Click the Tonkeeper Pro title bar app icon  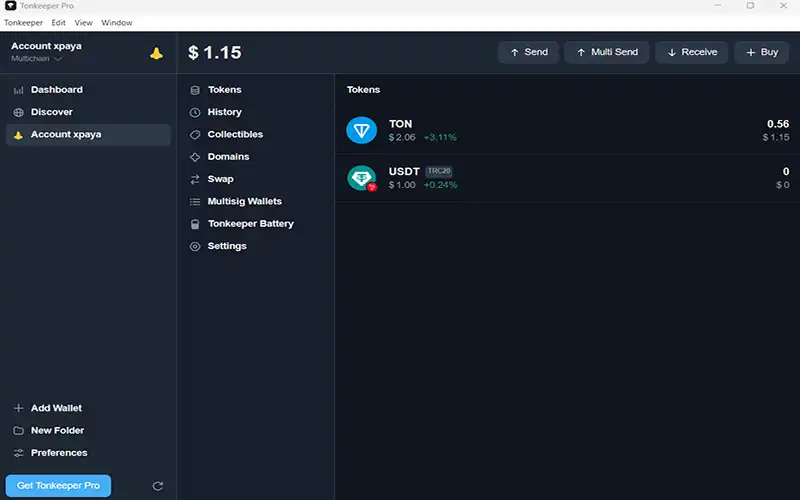tap(10, 6)
